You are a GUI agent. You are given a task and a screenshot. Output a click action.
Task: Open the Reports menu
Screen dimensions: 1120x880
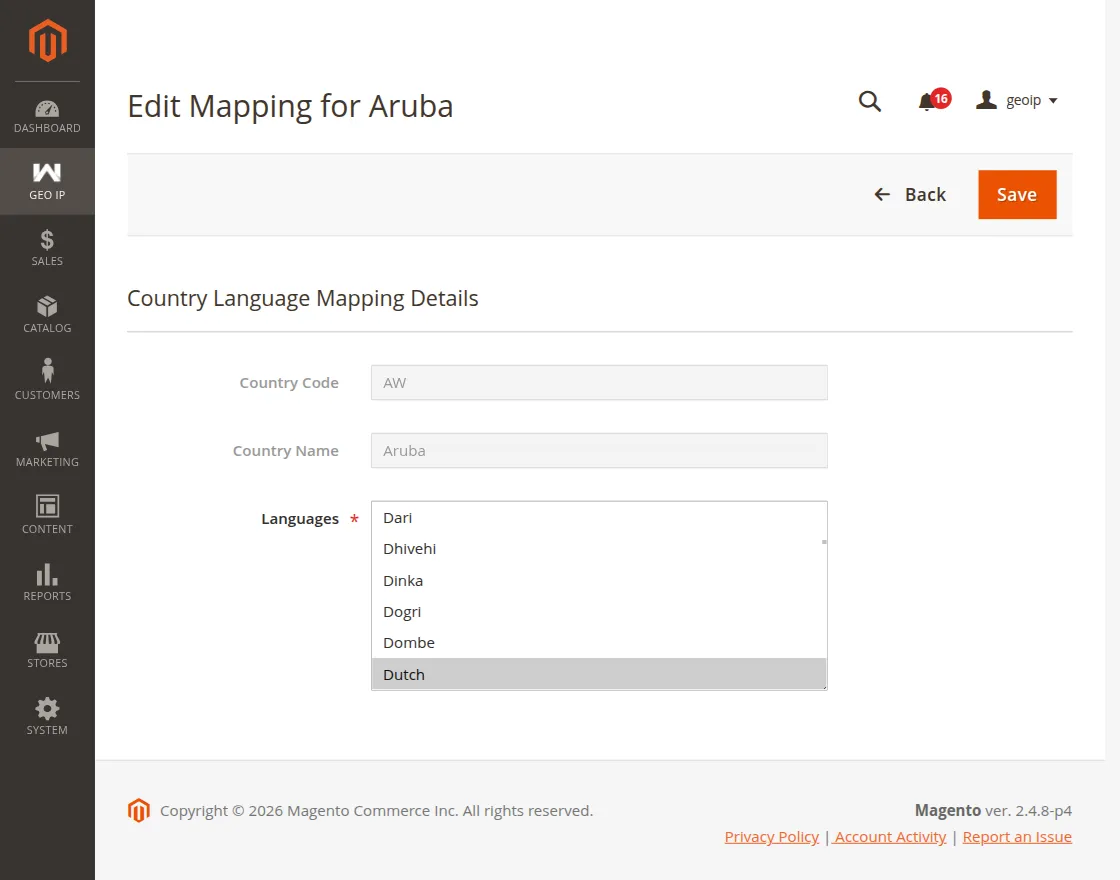pos(47,584)
